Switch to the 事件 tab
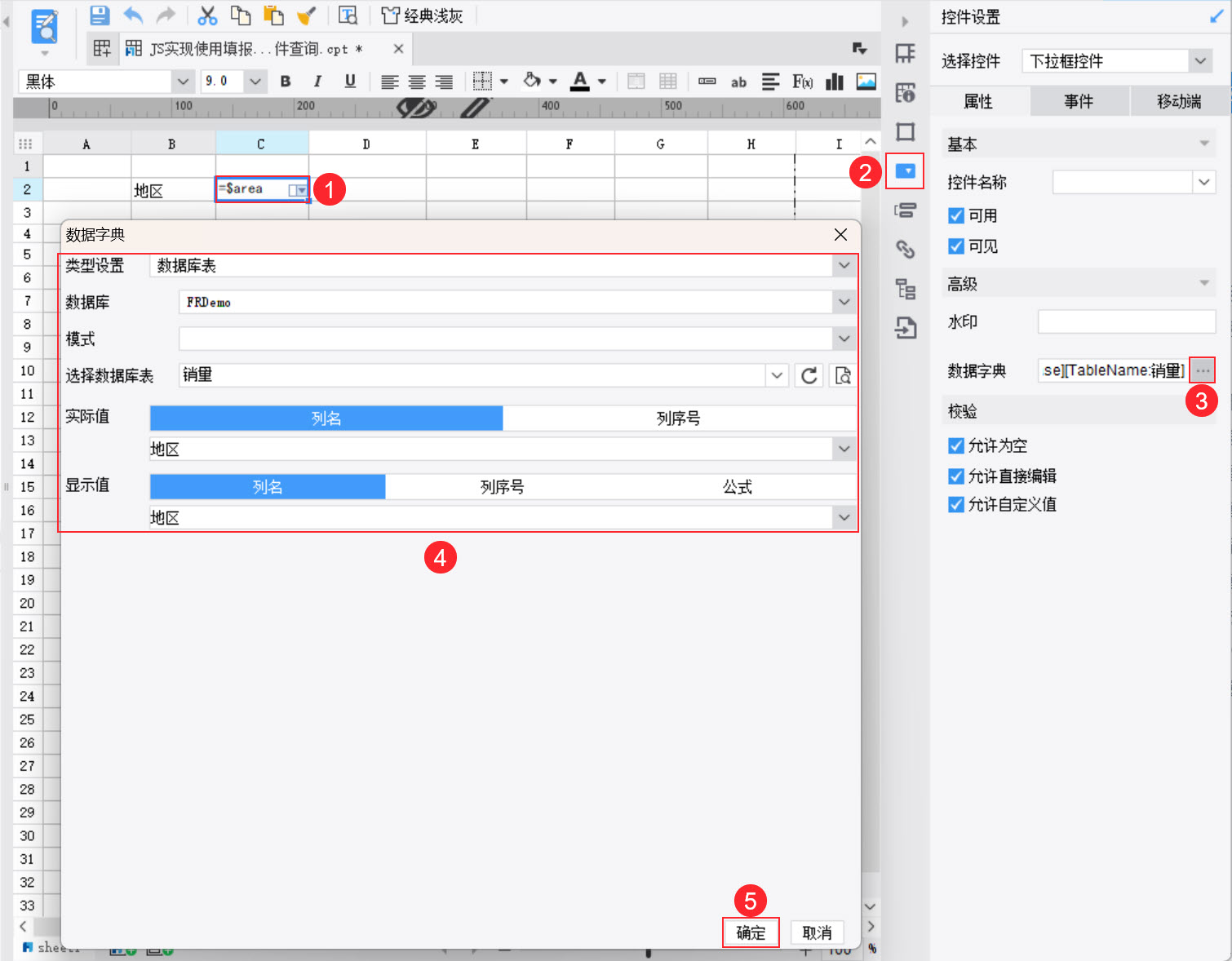Screen dimensions: 1232x961 pyautogui.click(x=1079, y=101)
